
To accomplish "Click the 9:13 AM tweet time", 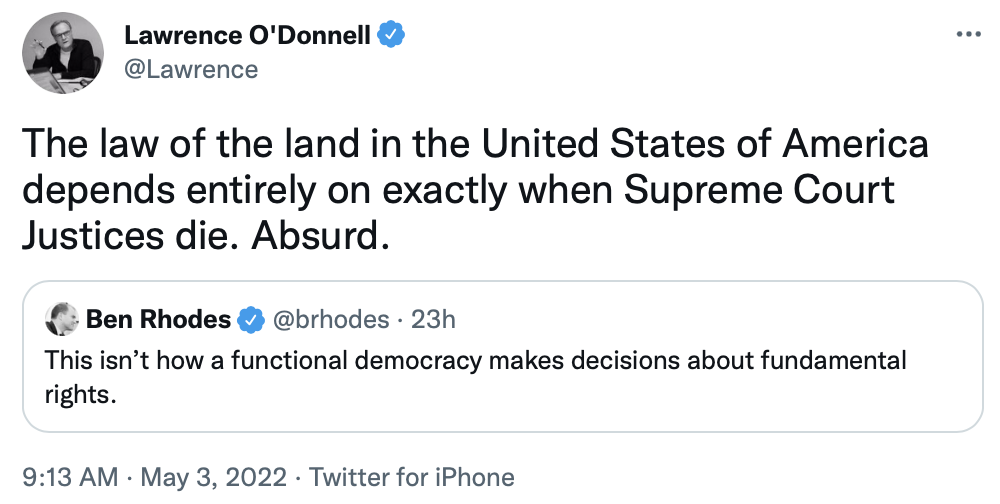I will tap(66, 477).
